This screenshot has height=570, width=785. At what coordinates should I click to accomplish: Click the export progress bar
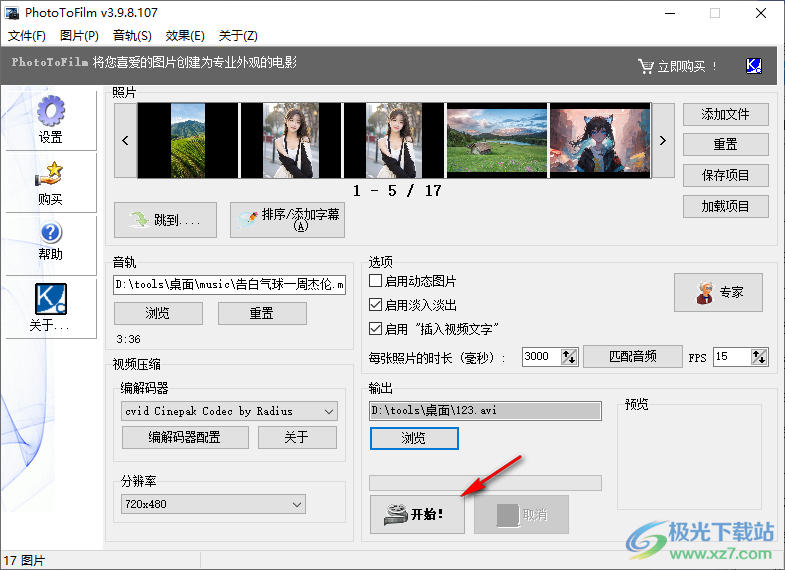[485, 483]
